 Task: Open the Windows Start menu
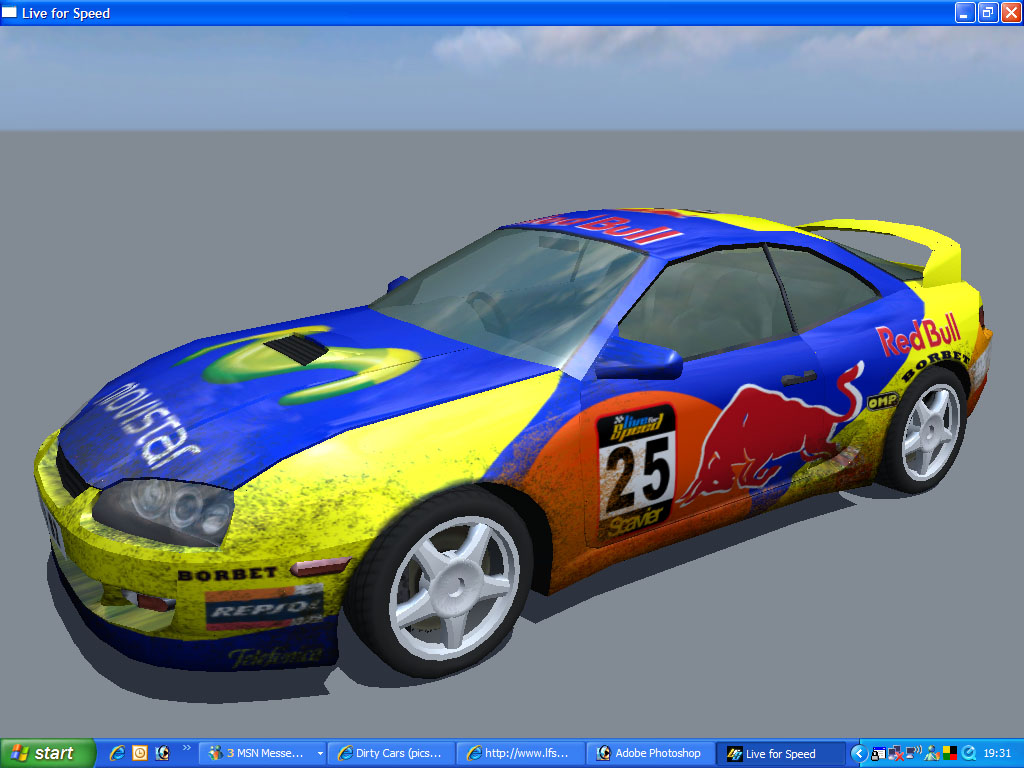click(x=47, y=753)
